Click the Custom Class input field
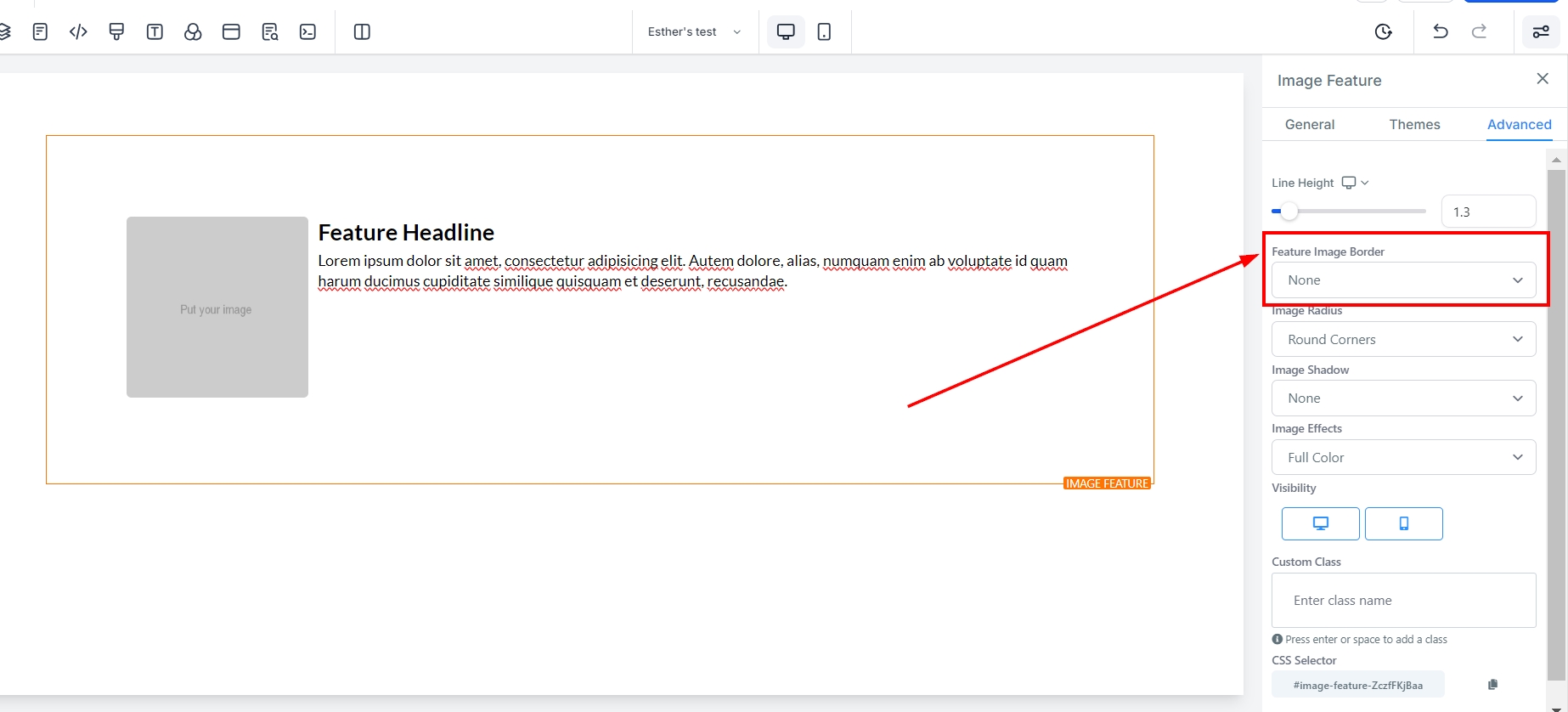This screenshot has width=1568, height=712. click(1403, 601)
